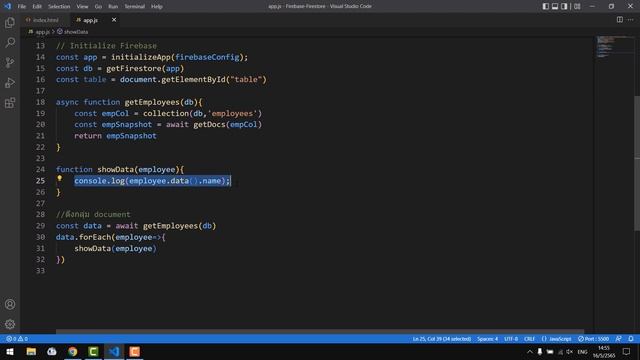Open Google Chrome from taskbar

[x=73, y=351]
